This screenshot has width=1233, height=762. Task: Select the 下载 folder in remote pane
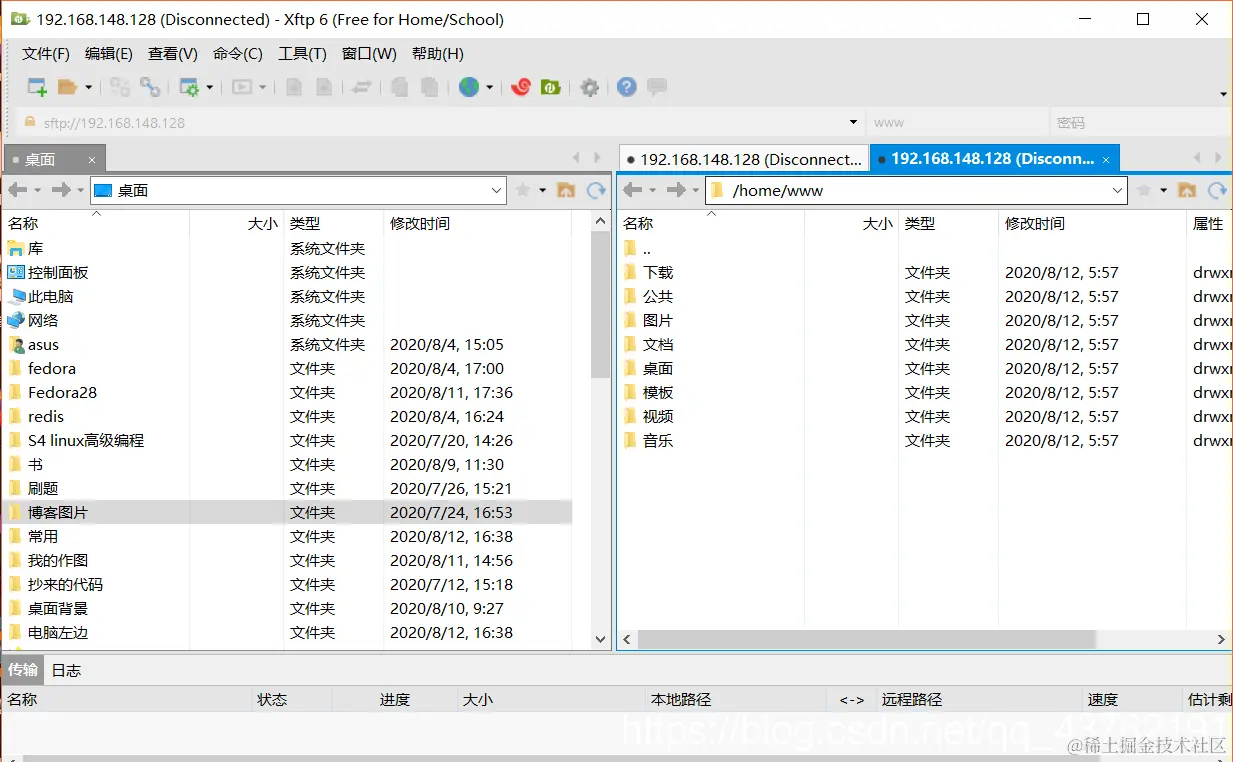pyautogui.click(x=658, y=273)
